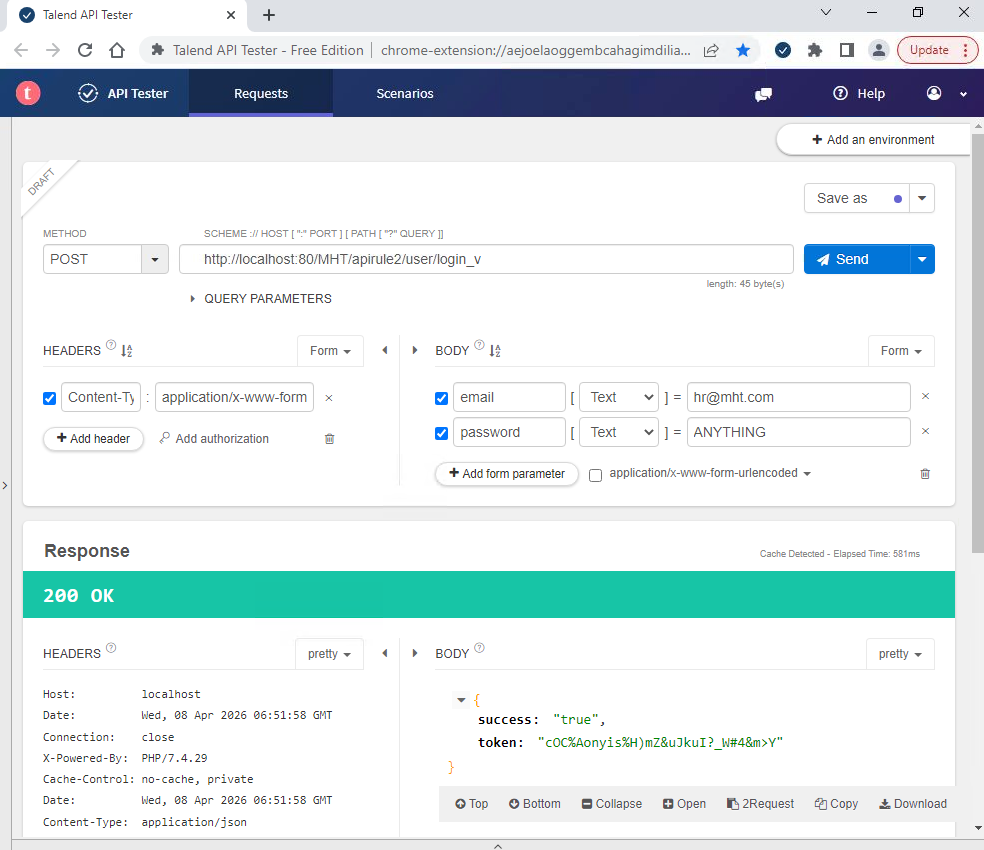Click Send to execute the request
Viewport: 984px width, 850px height.
tap(857, 259)
